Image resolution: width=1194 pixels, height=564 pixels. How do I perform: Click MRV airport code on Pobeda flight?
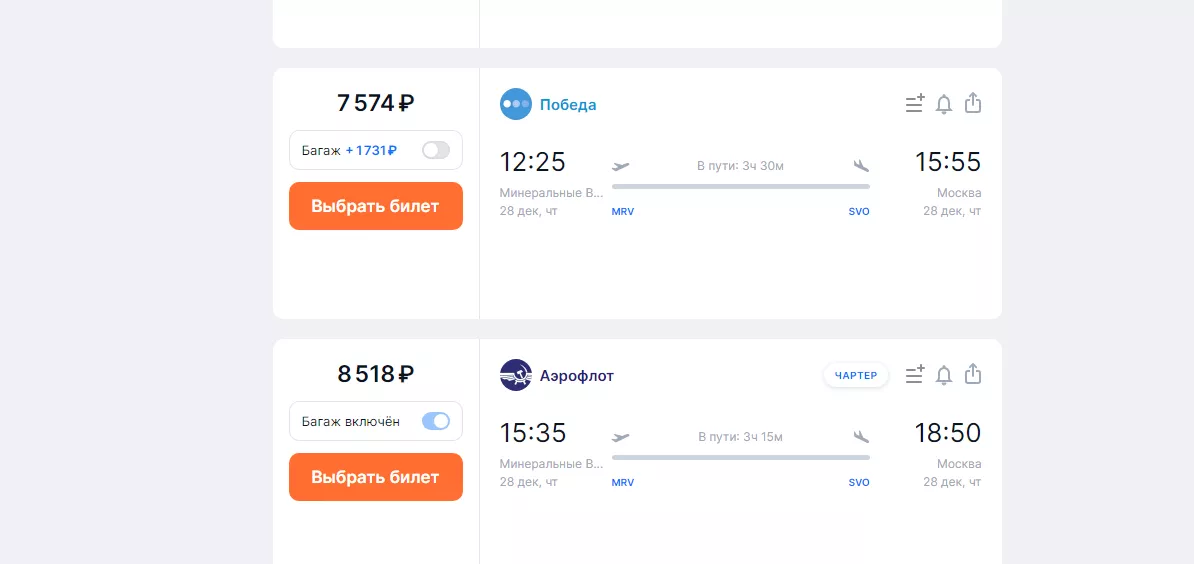(623, 212)
